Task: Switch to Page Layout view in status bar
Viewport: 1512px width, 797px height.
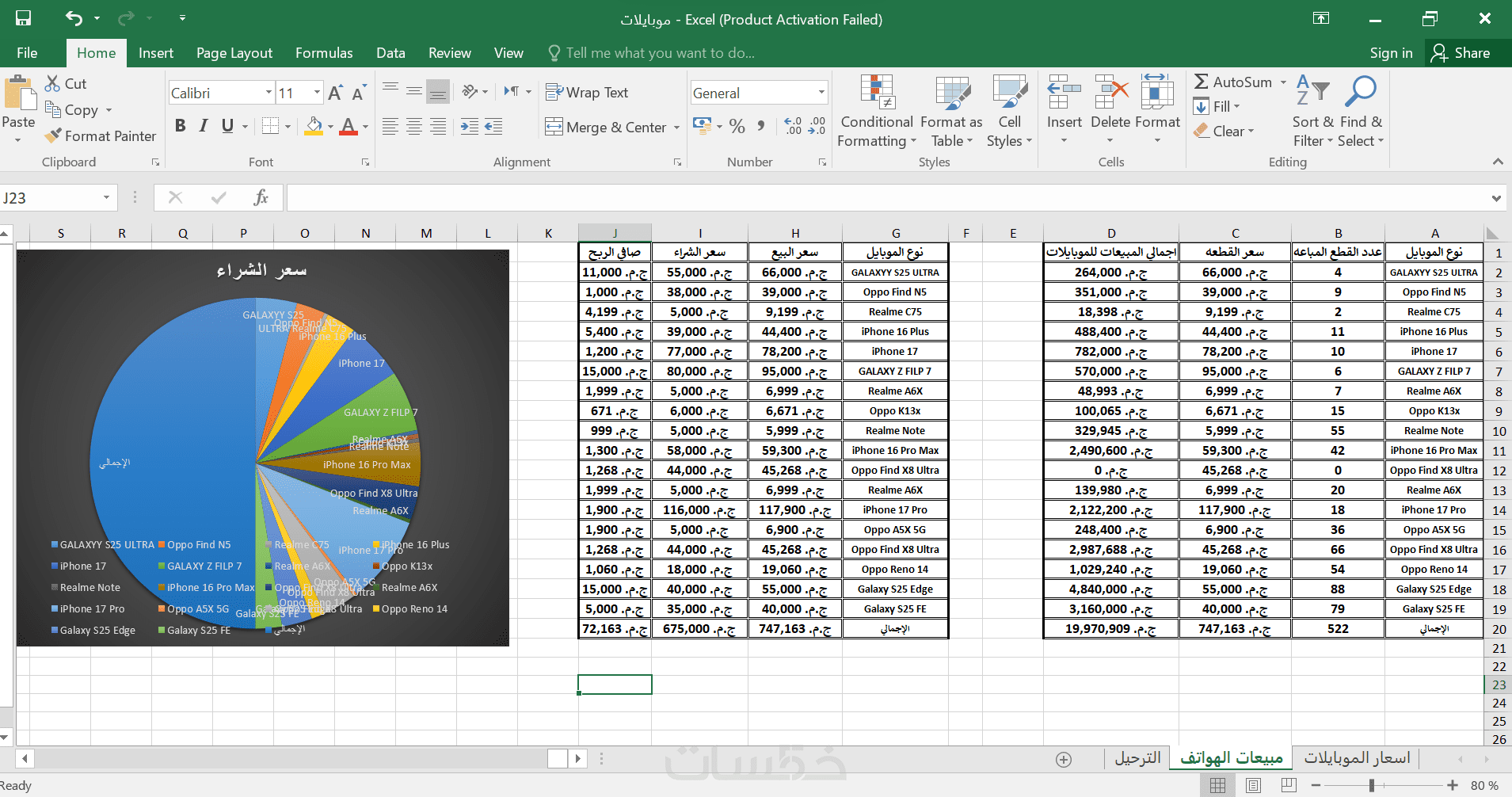Action: (1253, 785)
